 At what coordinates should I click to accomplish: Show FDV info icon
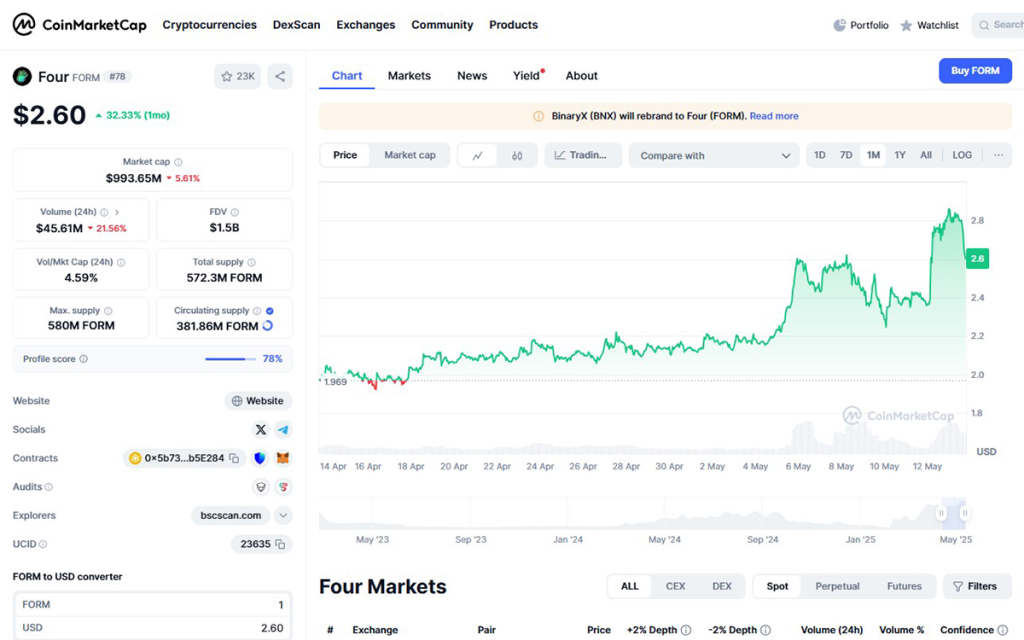235,212
